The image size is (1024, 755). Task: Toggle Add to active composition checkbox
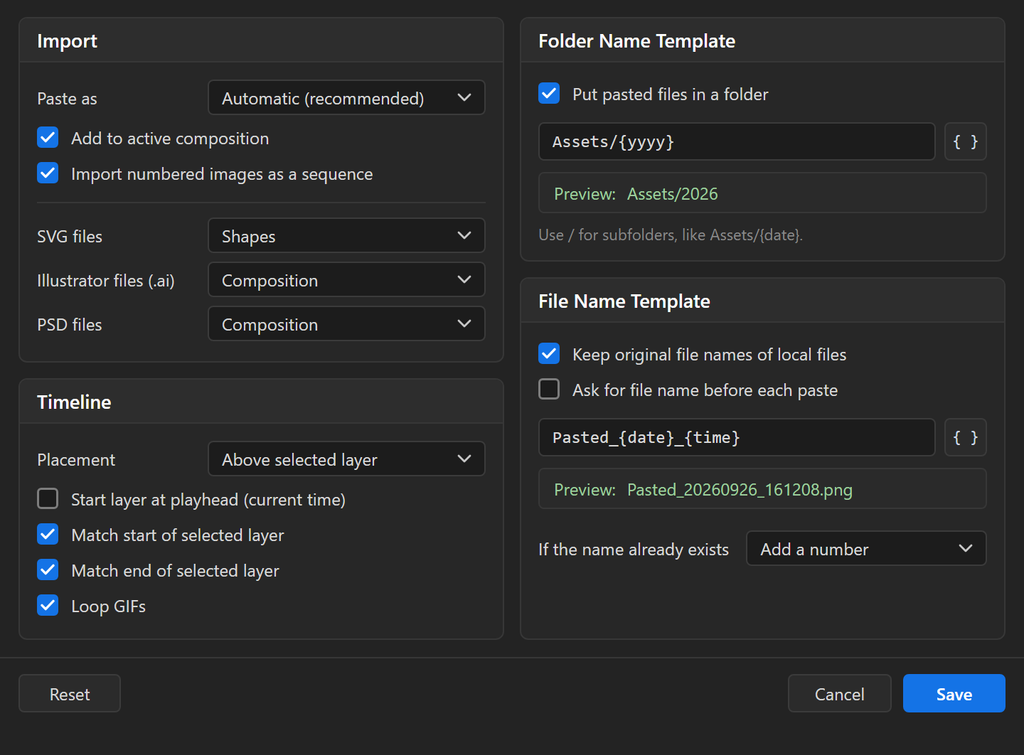coord(48,138)
